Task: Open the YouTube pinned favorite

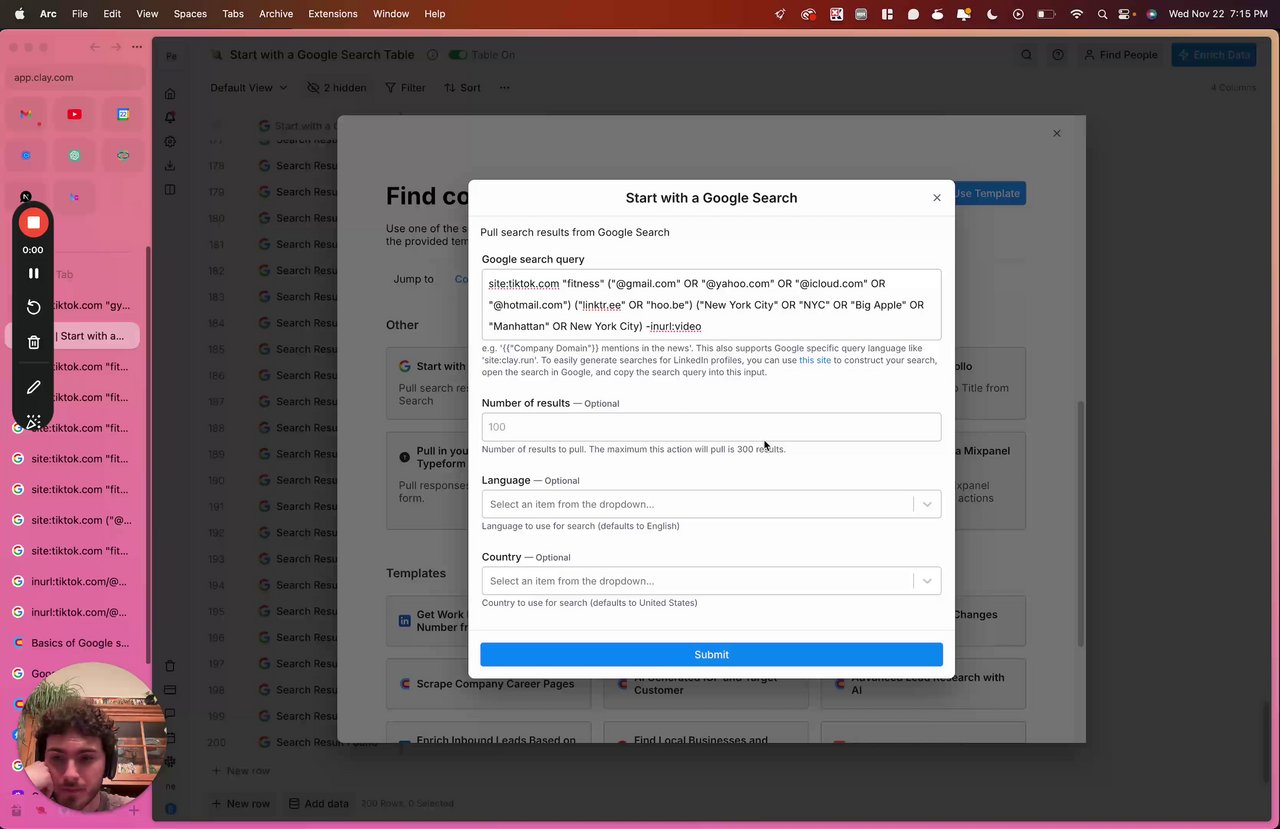Action: point(74,114)
